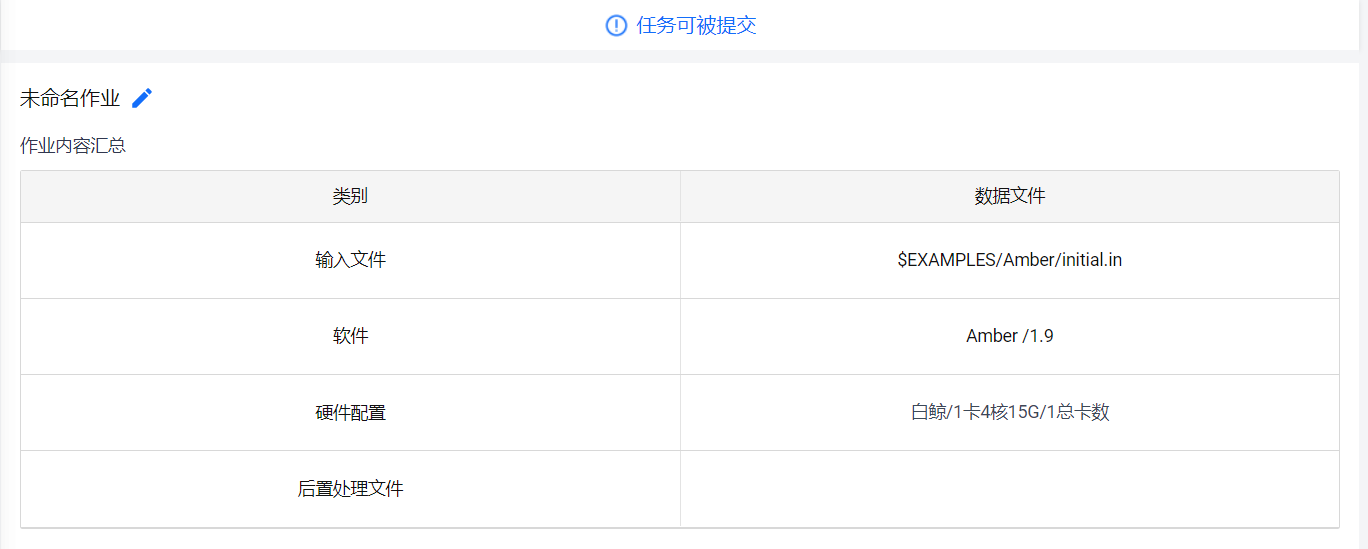
Task: Click the 类别 column header
Action: click(350, 196)
